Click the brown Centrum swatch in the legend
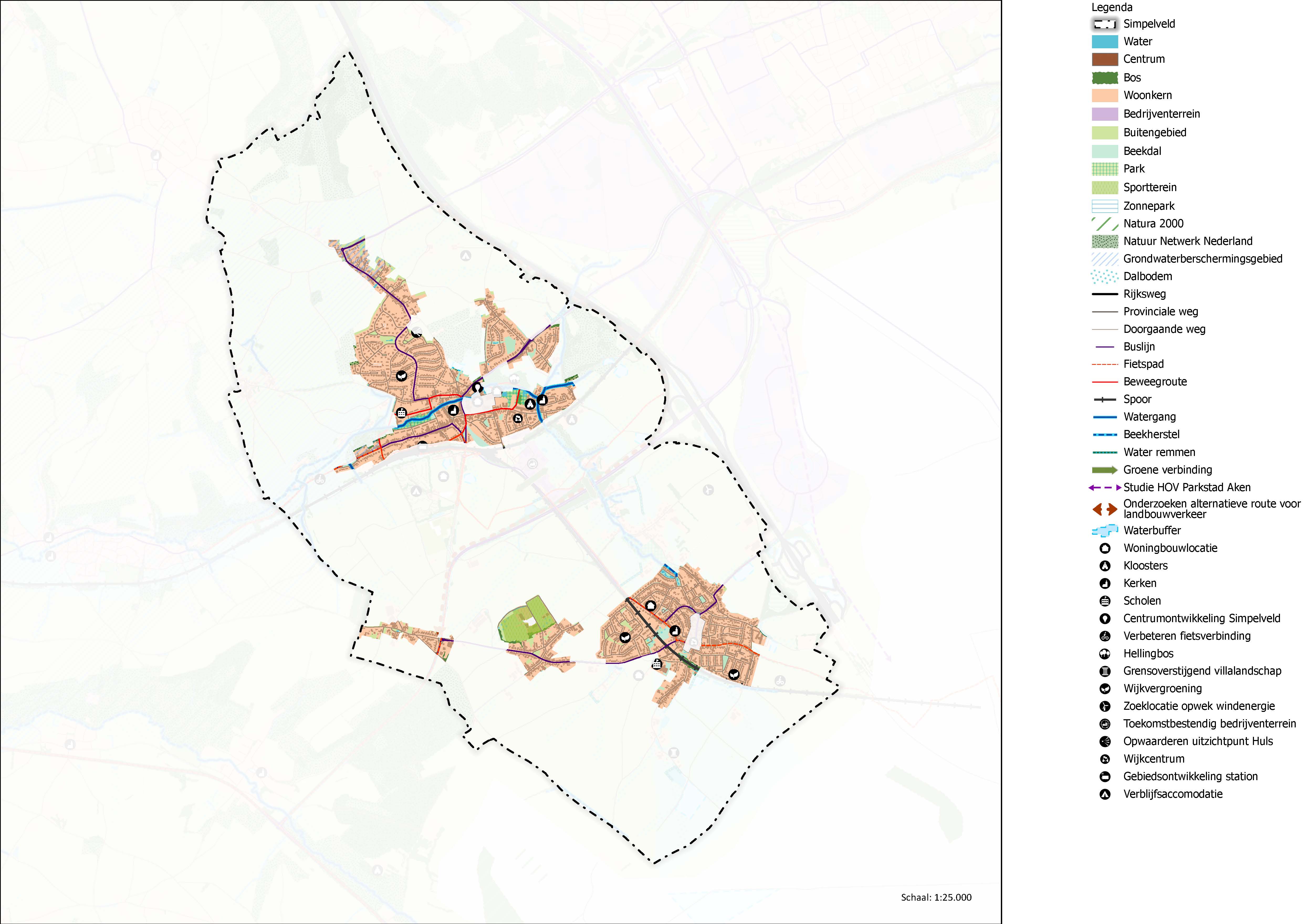 pyautogui.click(x=1105, y=59)
